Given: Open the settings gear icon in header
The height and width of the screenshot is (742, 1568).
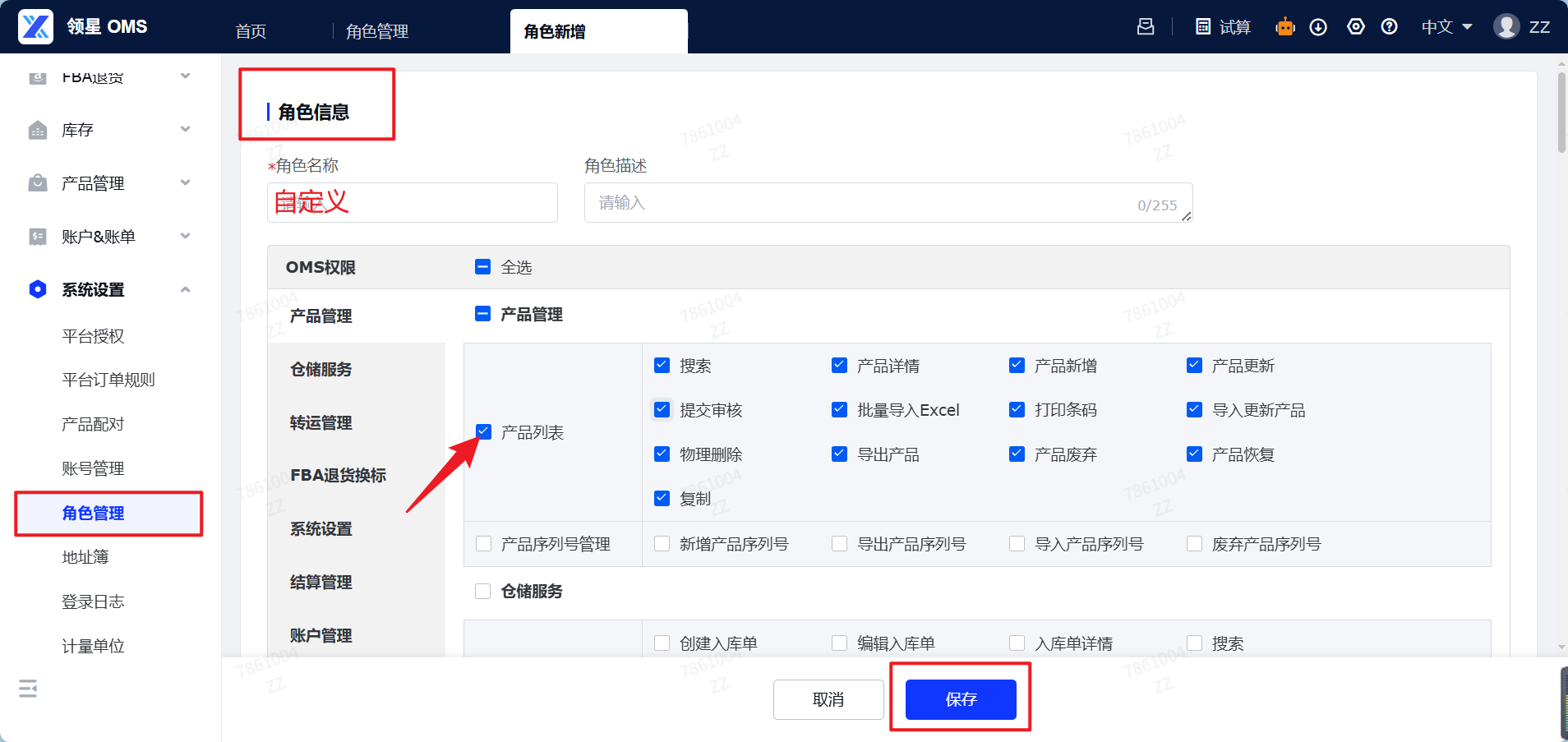Looking at the screenshot, I should (1356, 26).
